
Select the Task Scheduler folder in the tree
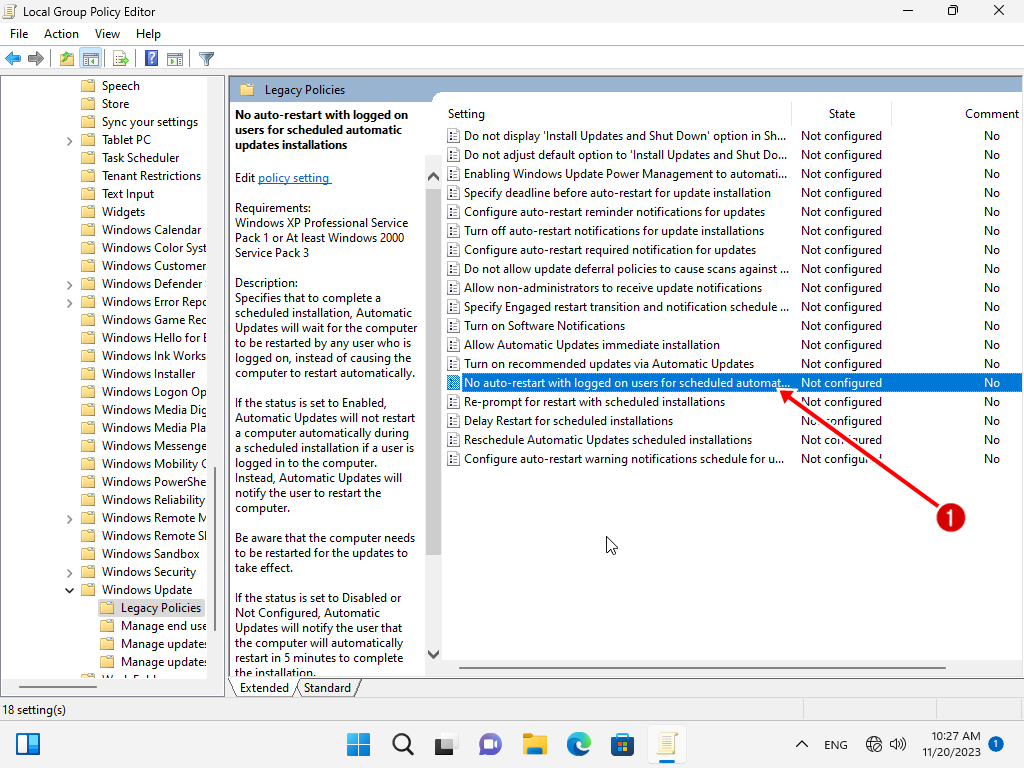click(140, 158)
